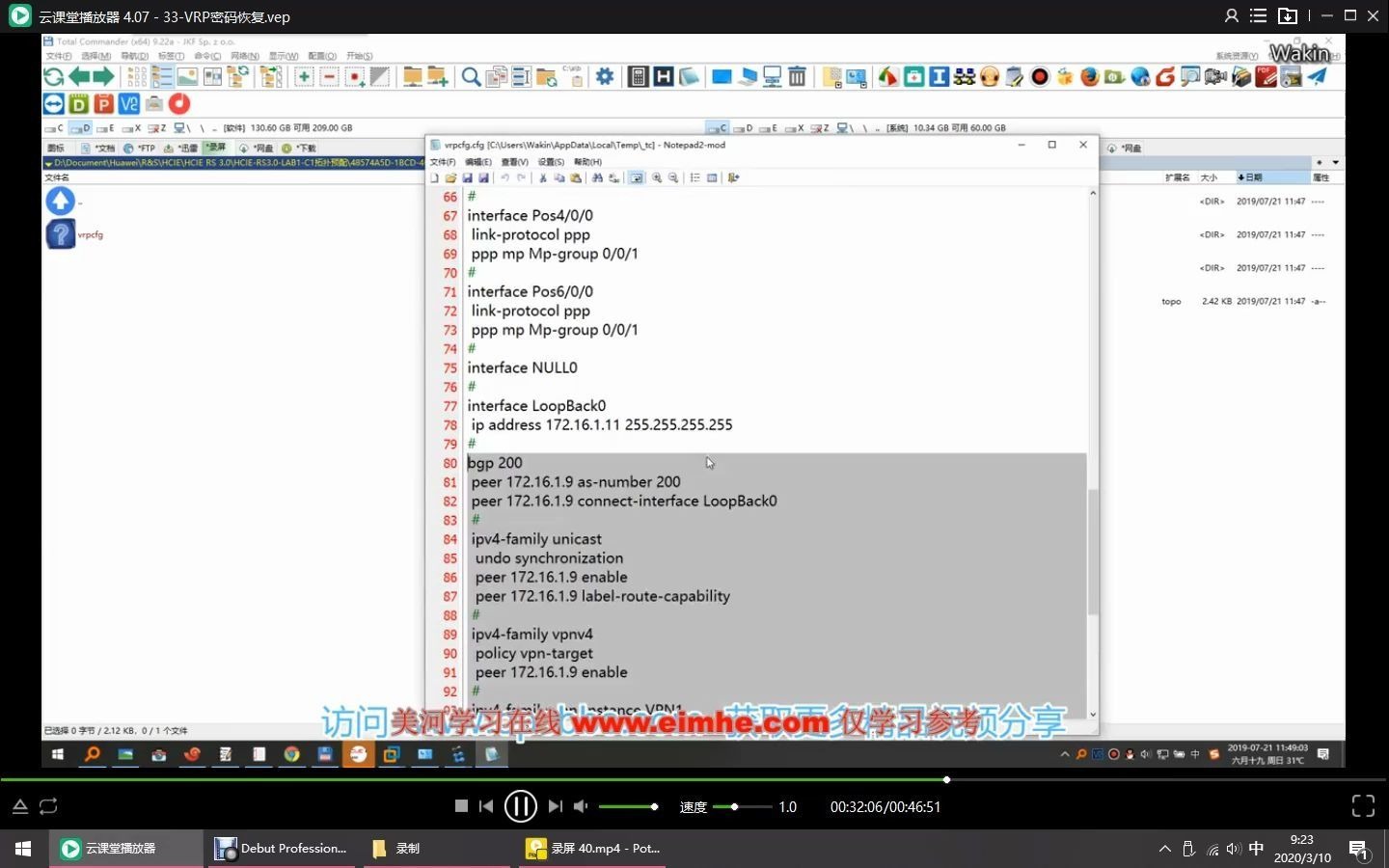This screenshot has height=868, width=1389.
Task: Click the parent directory up arrow item
Action: (61, 201)
